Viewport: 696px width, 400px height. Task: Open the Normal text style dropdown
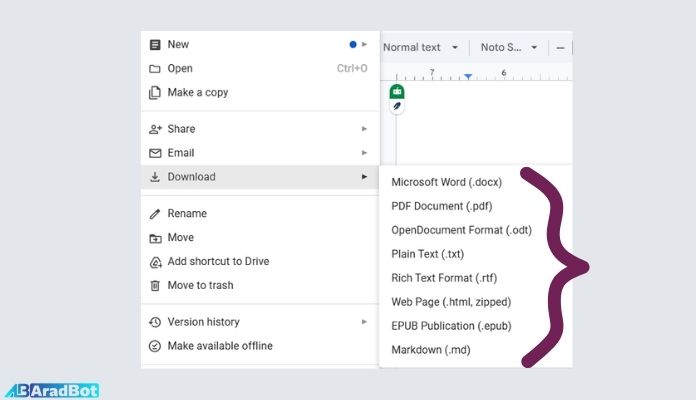420,47
